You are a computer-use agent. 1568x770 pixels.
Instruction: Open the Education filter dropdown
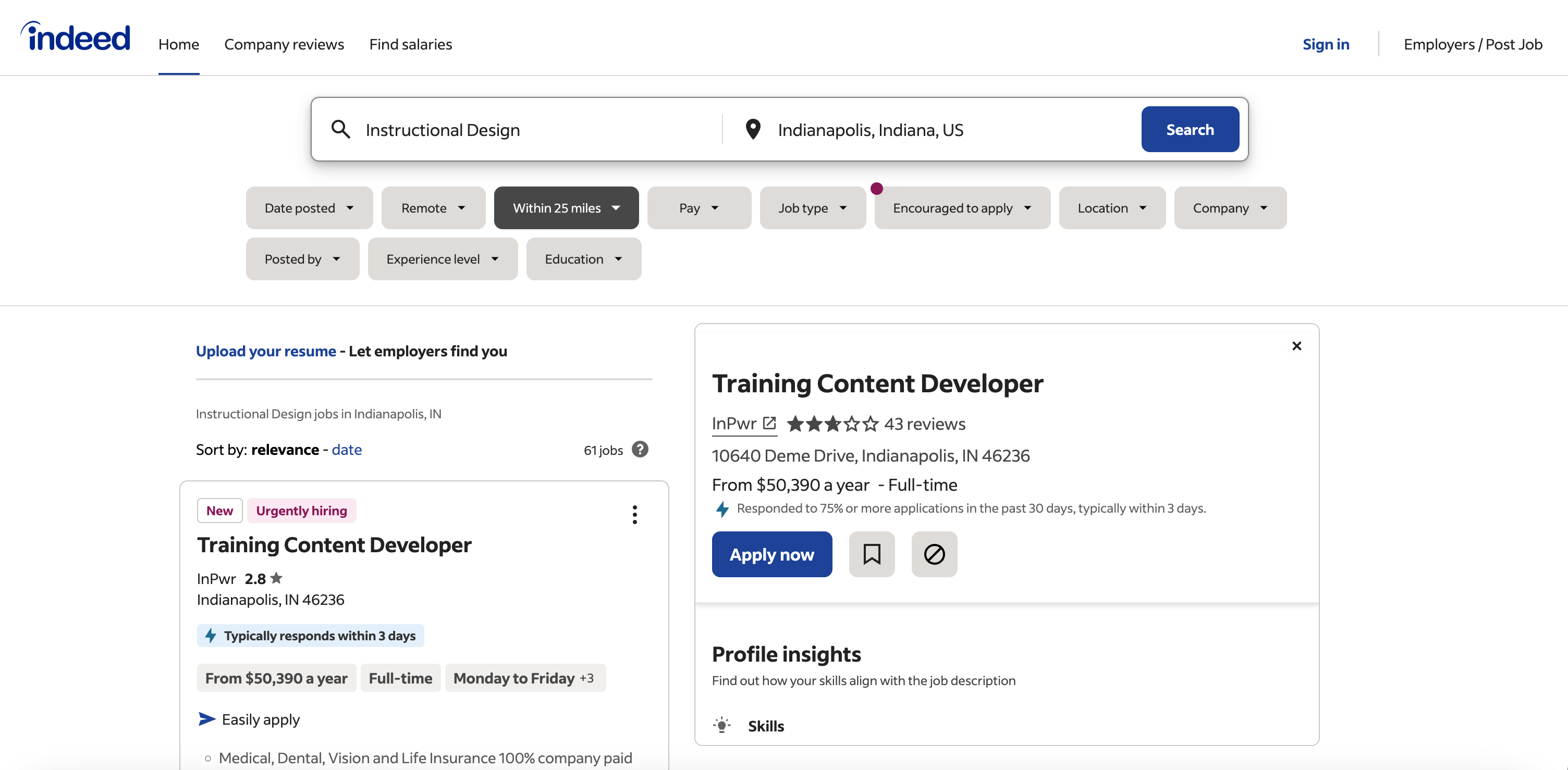pyautogui.click(x=584, y=259)
